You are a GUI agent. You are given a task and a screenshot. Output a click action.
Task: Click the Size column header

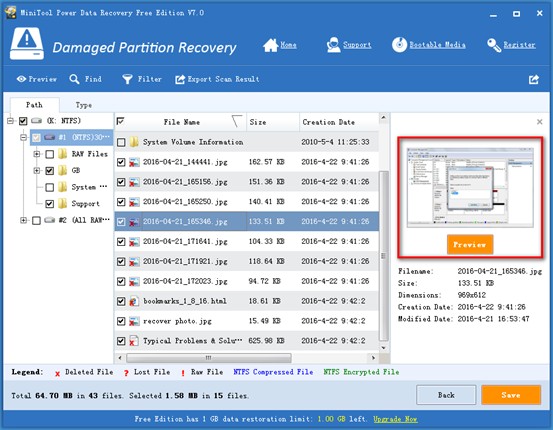coord(273,122)
